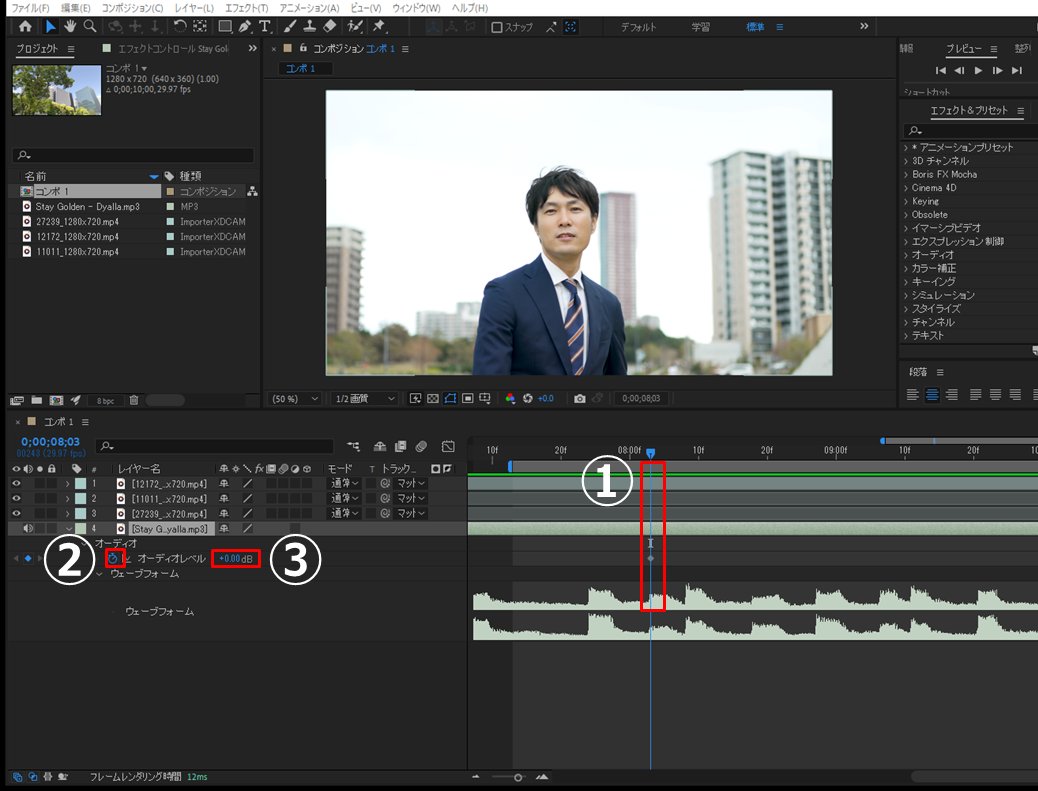The image size is (1038, 791).
Task: Open the 50% magnification dropdown
Action: point(295,398)
